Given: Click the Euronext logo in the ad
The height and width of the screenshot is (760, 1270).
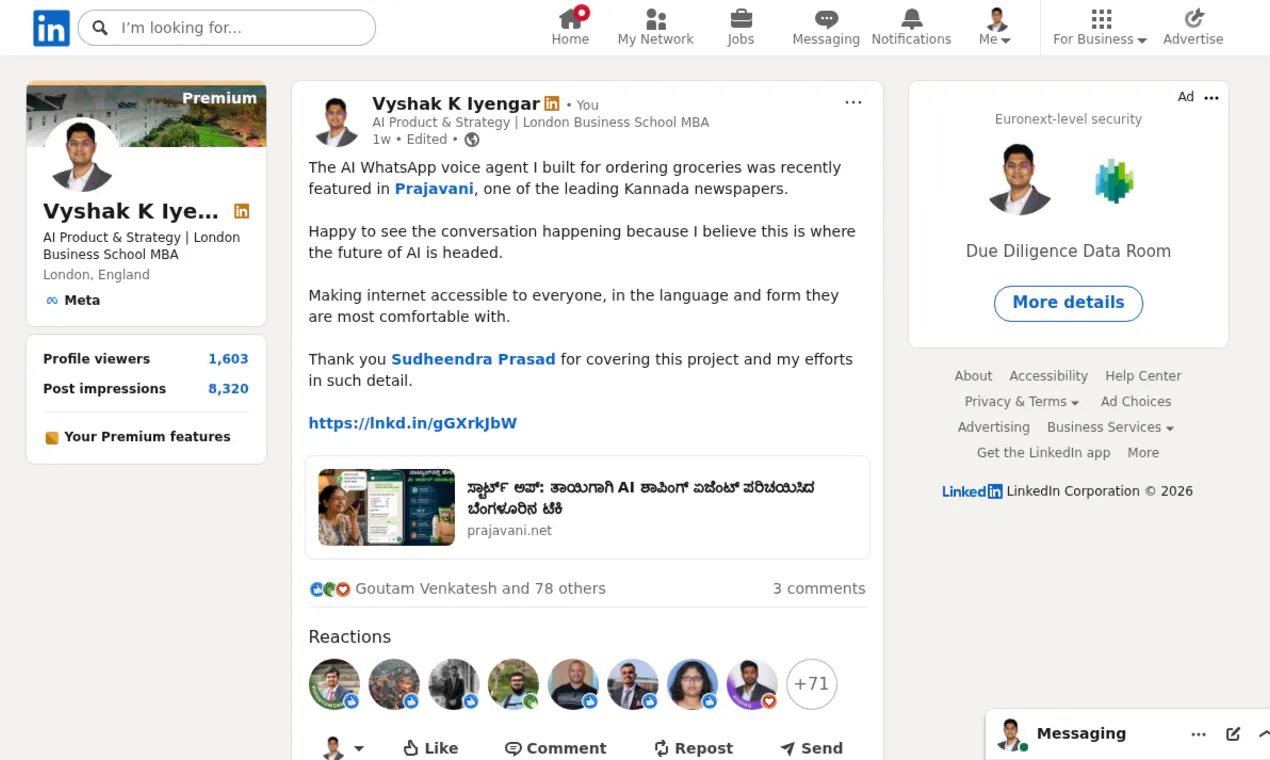Looking at the screenshot, I should (1114, 181).
